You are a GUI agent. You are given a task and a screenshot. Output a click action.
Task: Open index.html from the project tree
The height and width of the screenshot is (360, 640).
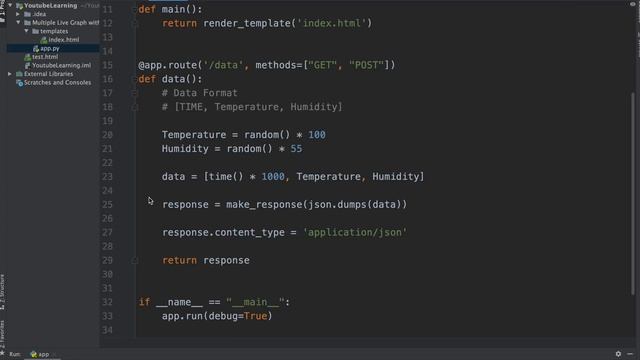pyautogui.click(x=64, y=40)
